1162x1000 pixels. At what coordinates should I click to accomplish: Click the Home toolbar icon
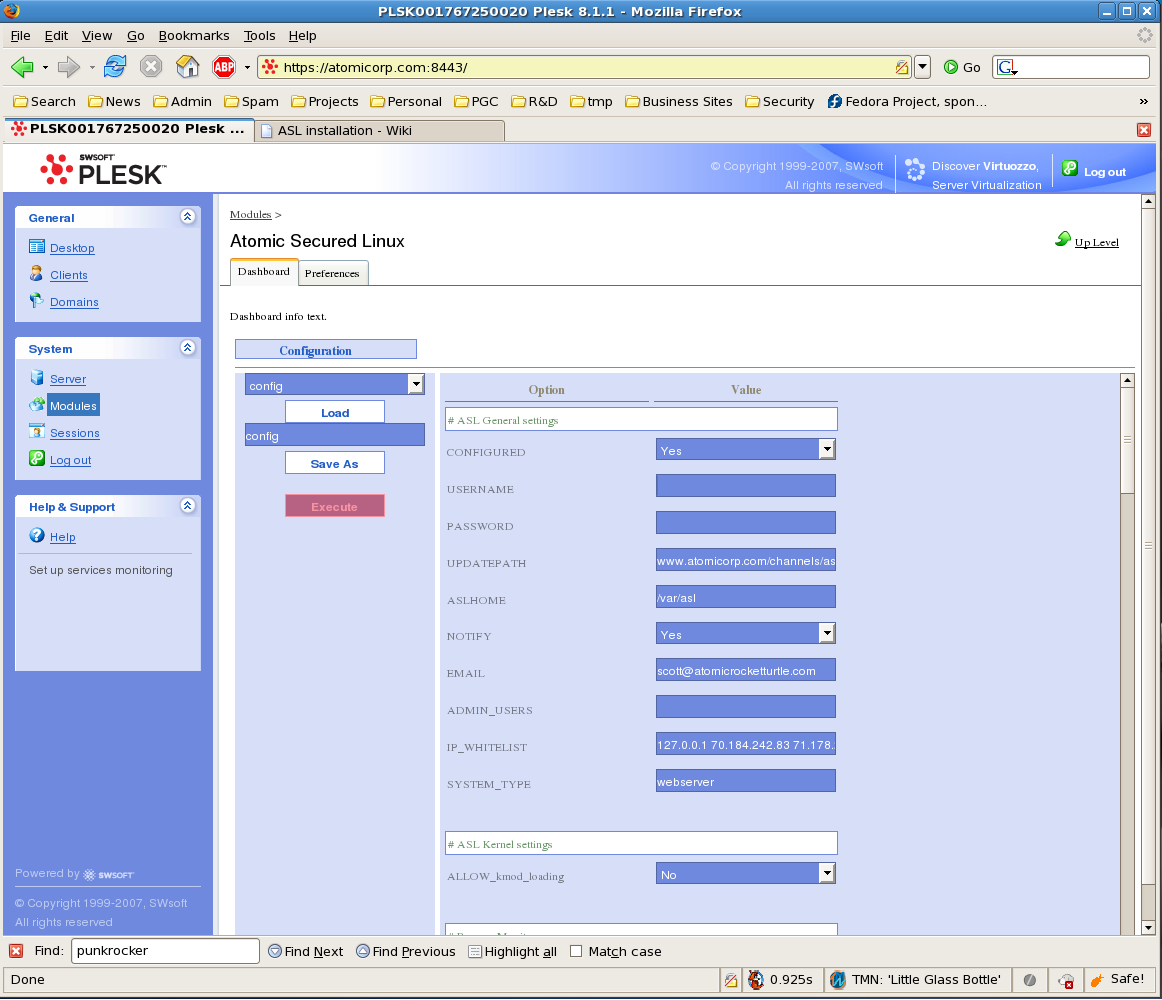[187, 67]
